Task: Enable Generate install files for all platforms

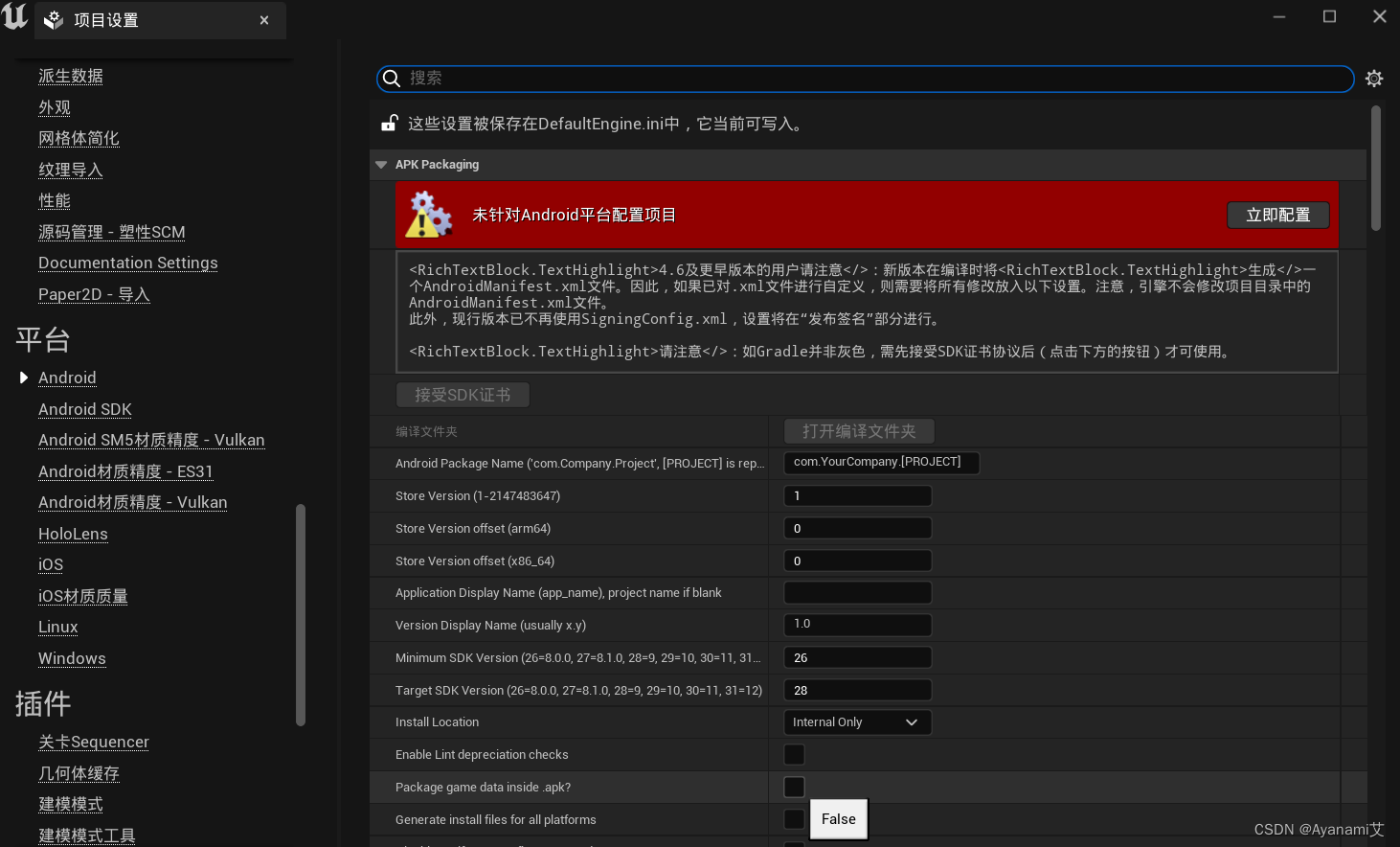Action: click(x=794, y=819)
